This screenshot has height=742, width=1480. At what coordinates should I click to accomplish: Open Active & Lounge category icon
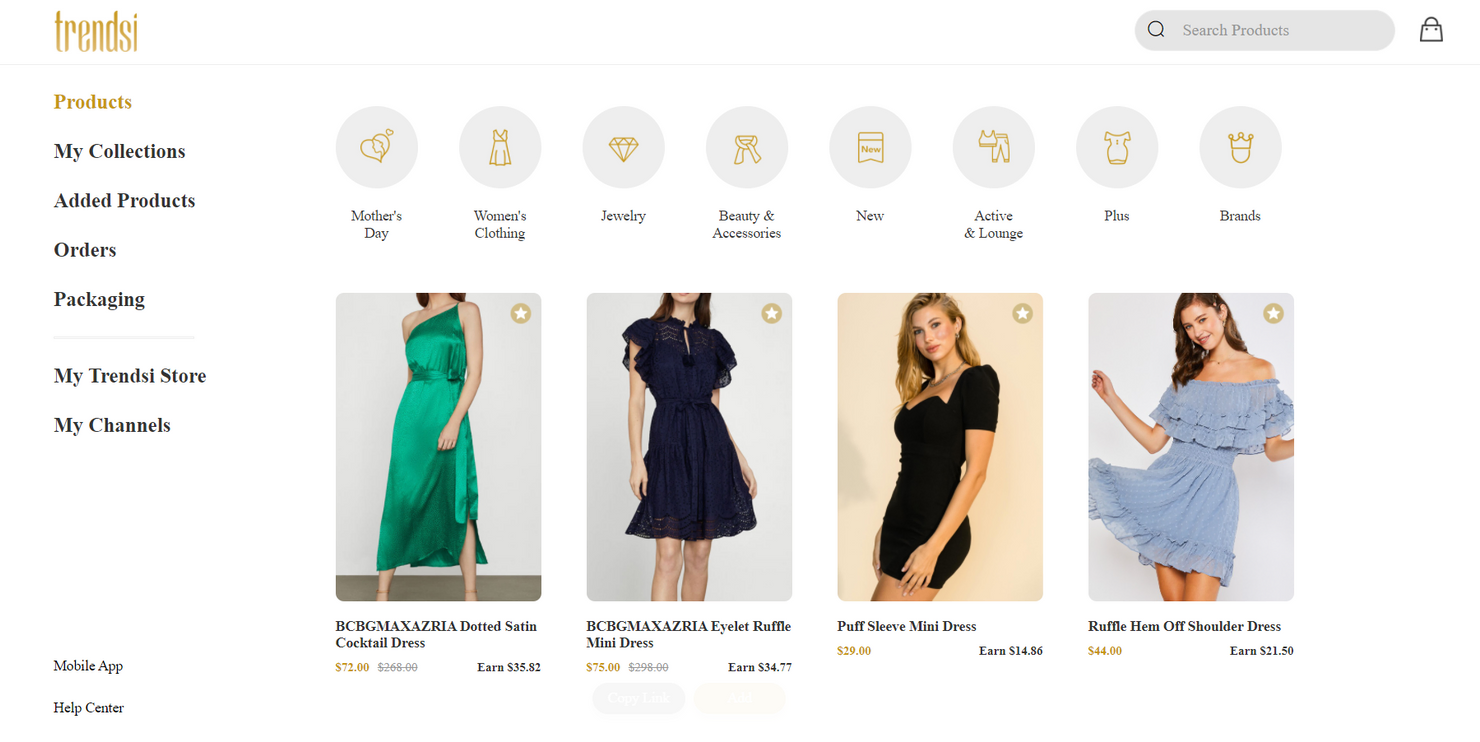(994, 147)
